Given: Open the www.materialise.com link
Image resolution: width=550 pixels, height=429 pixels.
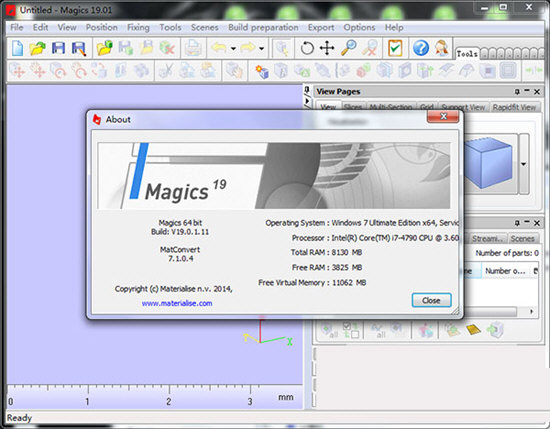Looking at the screenshot, I should point(177,303).
